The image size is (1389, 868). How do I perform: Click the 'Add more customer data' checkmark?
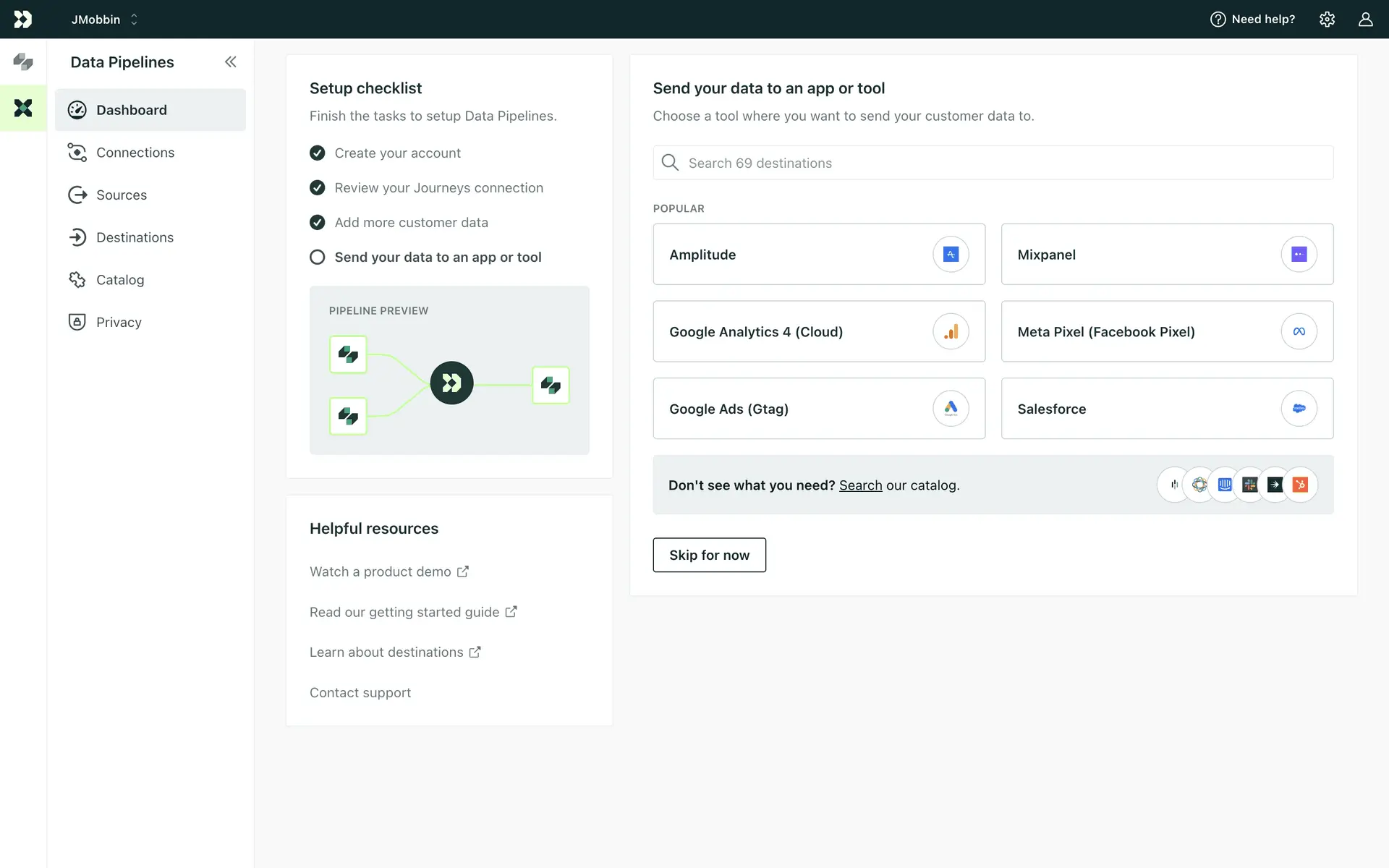[x=317, y=222]
